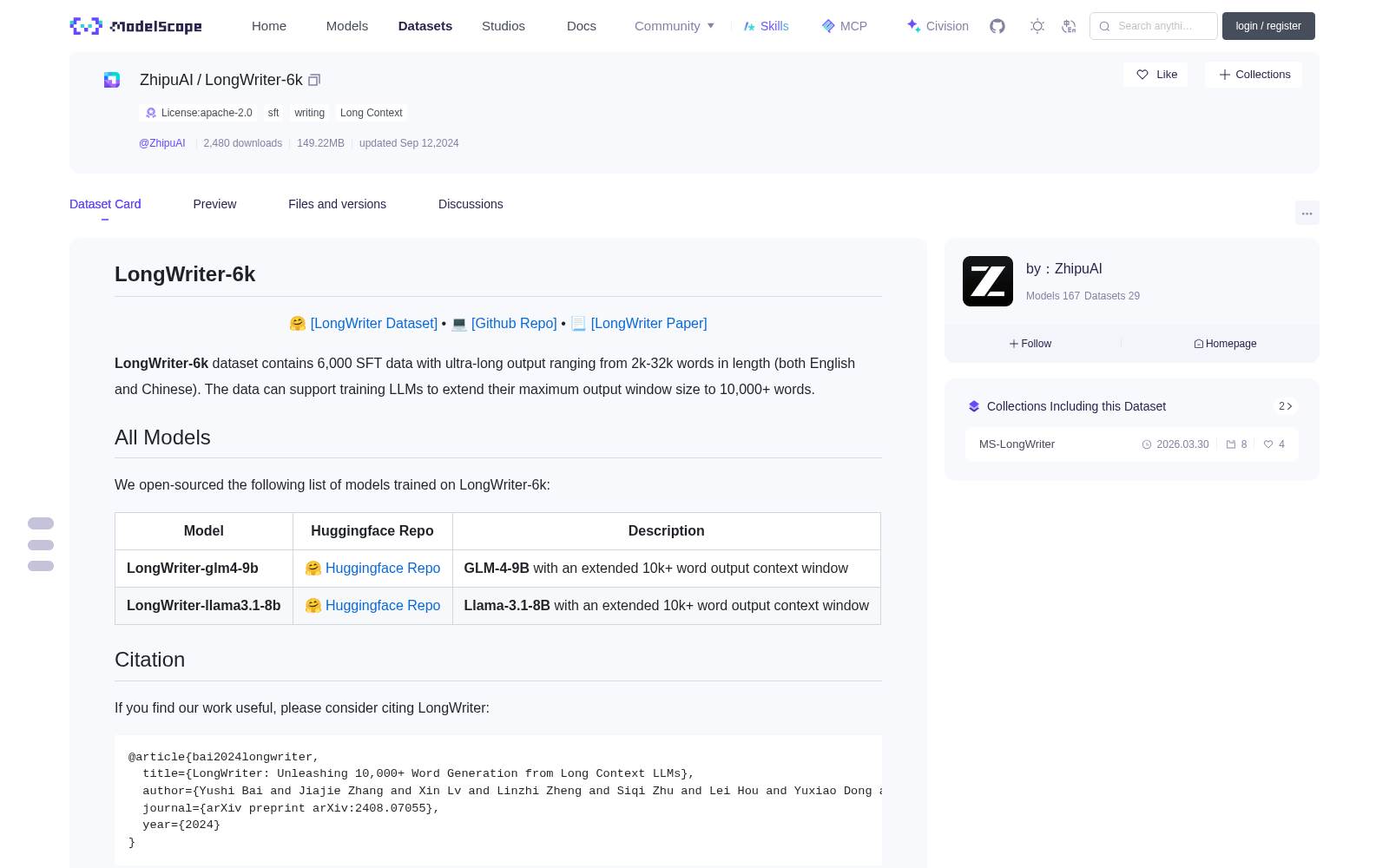The image size is (1389, 868).
Task: Open the [Github Repo] link
Action: tap(514, 323)
